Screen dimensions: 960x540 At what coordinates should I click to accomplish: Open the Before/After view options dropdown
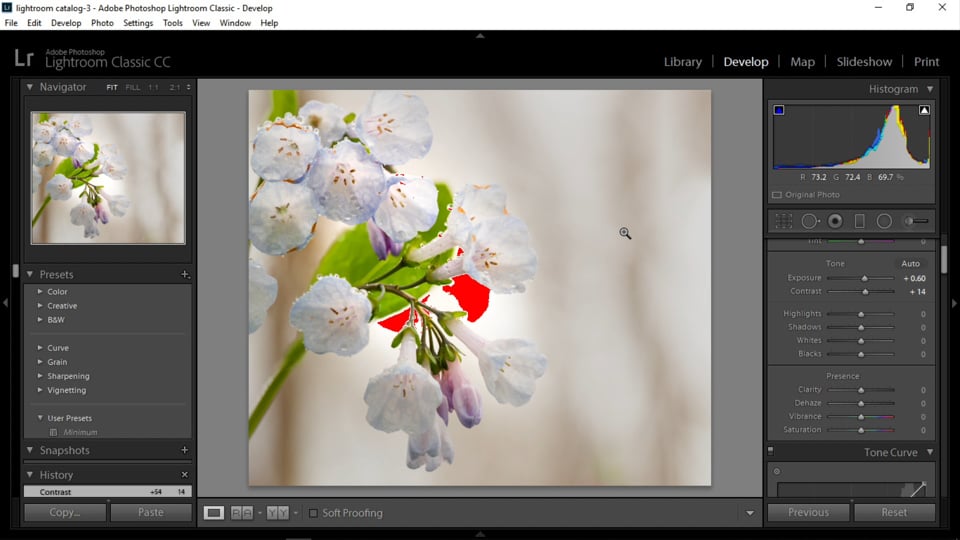tap(296, 513)
